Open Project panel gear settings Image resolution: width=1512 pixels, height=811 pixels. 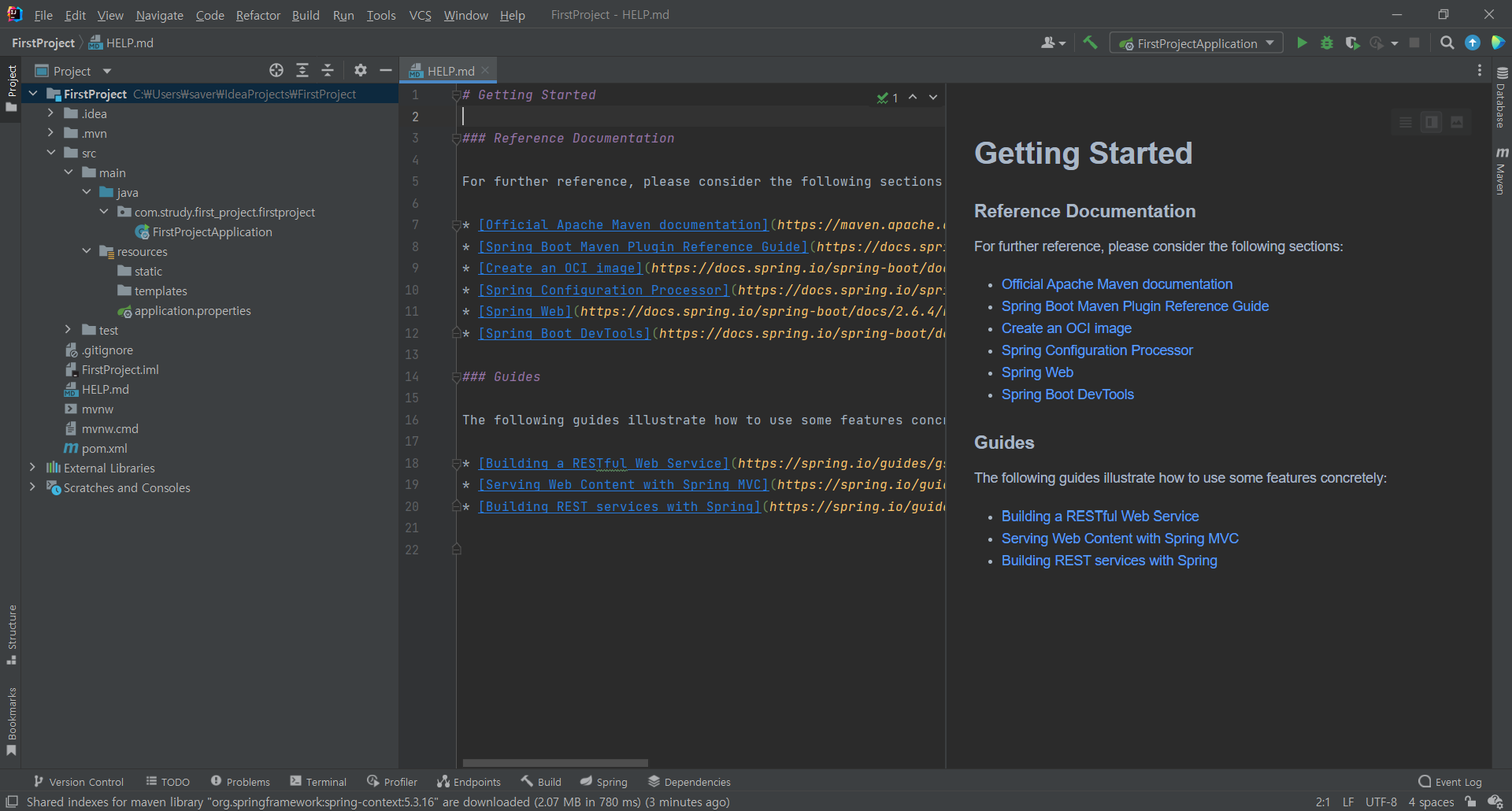361,71
